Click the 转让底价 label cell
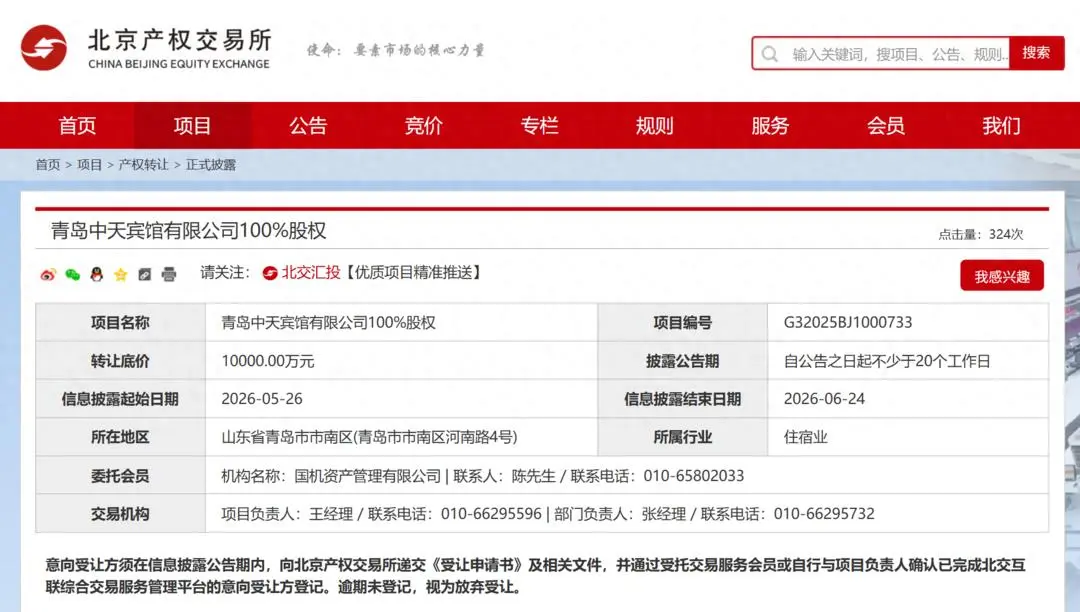This screenshot has height=612, width=1080. [121, 361]
